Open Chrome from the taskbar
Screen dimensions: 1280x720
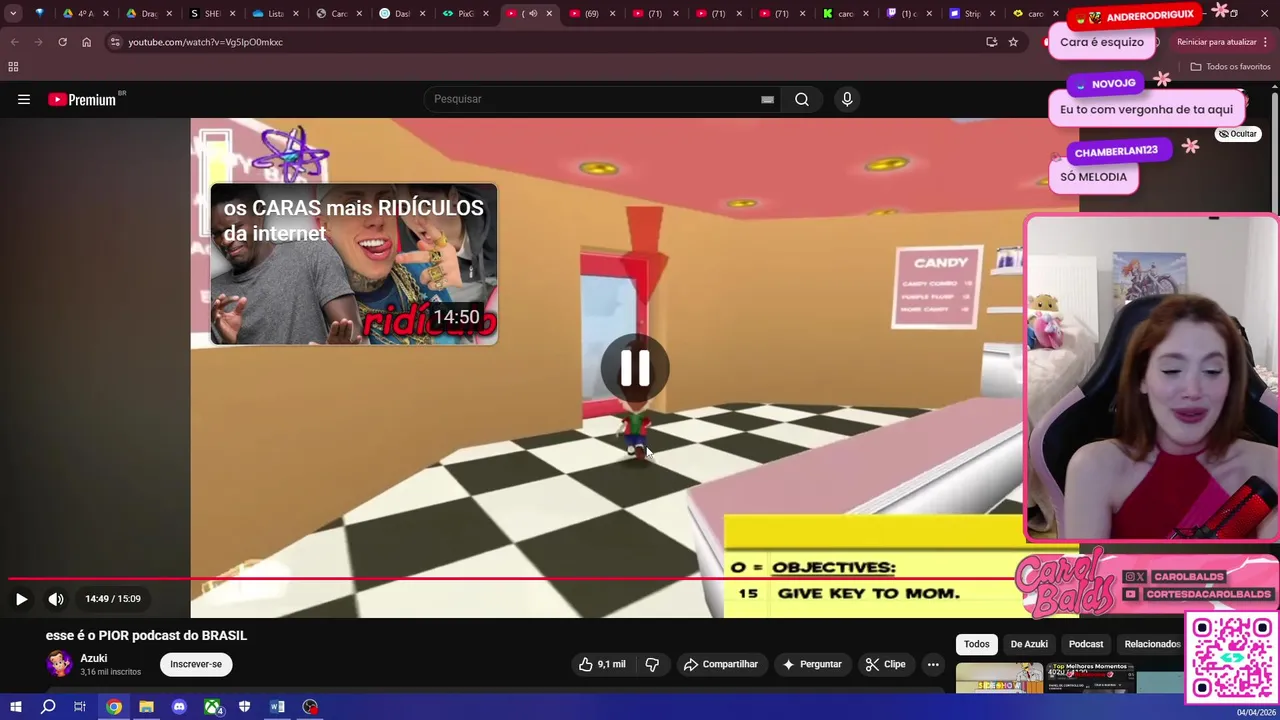[114, 707]
